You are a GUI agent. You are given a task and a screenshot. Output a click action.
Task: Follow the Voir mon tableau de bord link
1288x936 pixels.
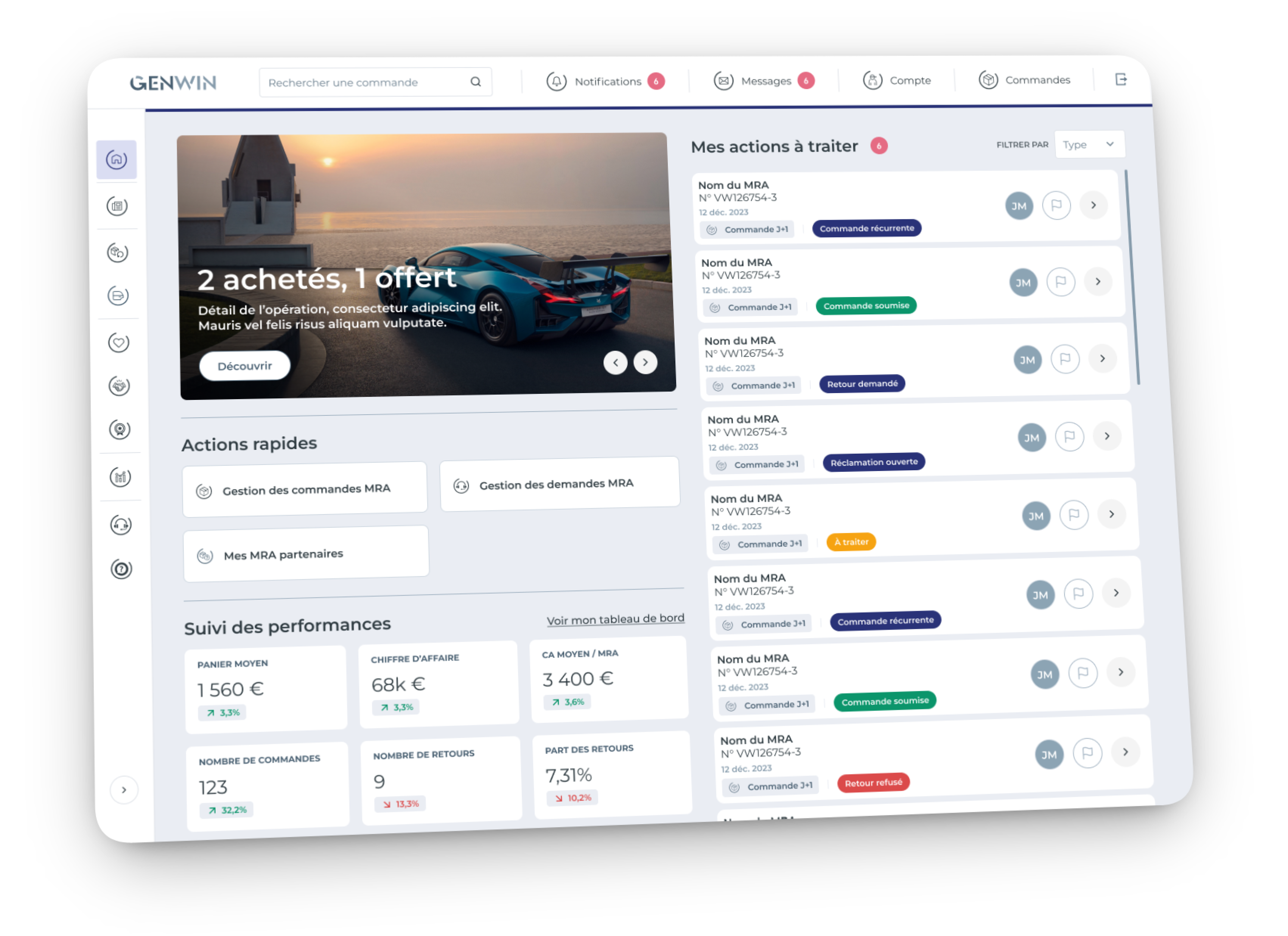pyautogui.click(x=616, y=619)
